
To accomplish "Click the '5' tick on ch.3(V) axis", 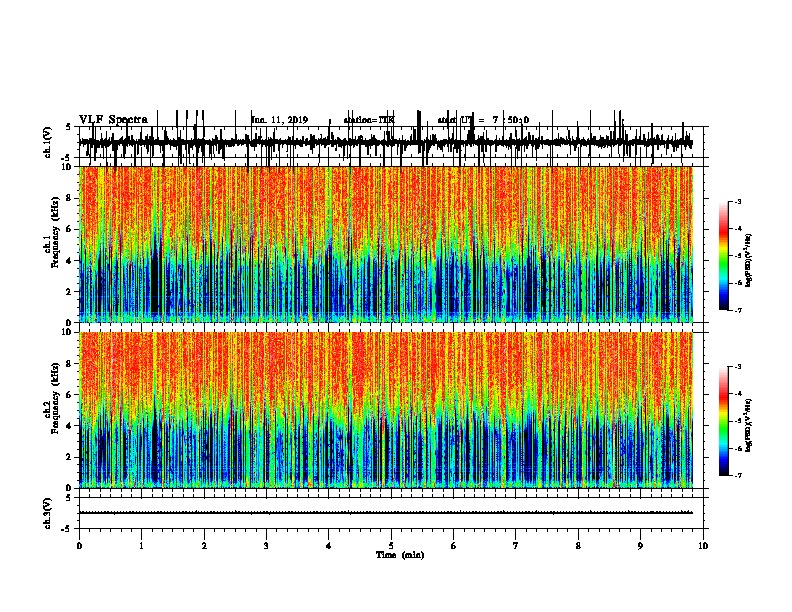I will pyautogui.click(x=68, y=498).
